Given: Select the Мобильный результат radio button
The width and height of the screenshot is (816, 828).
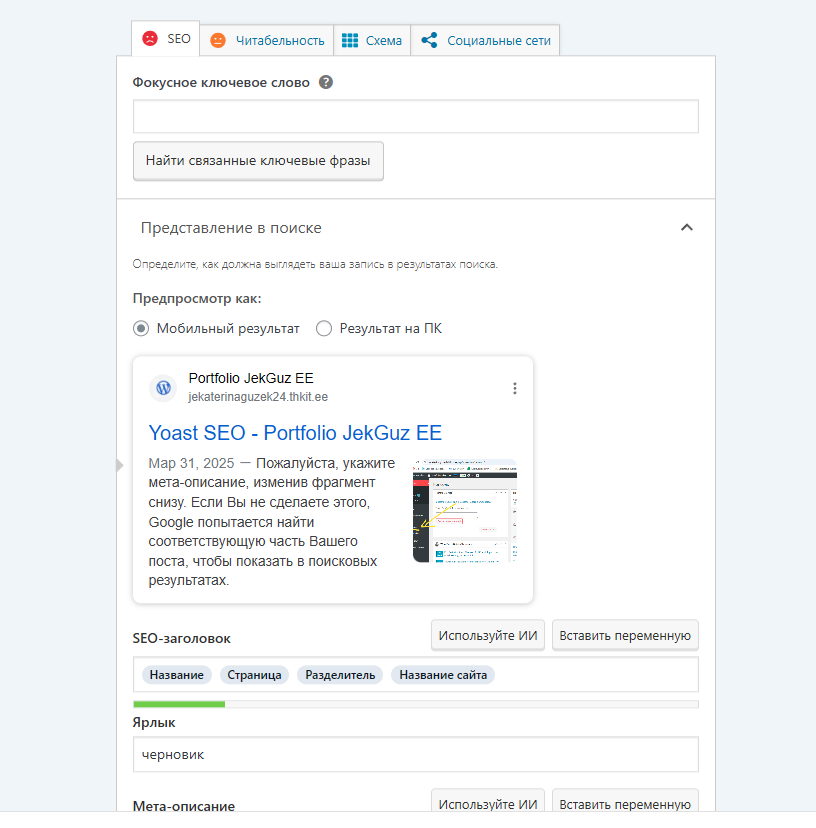Looking at the screenshot, I should click(141, 328).
